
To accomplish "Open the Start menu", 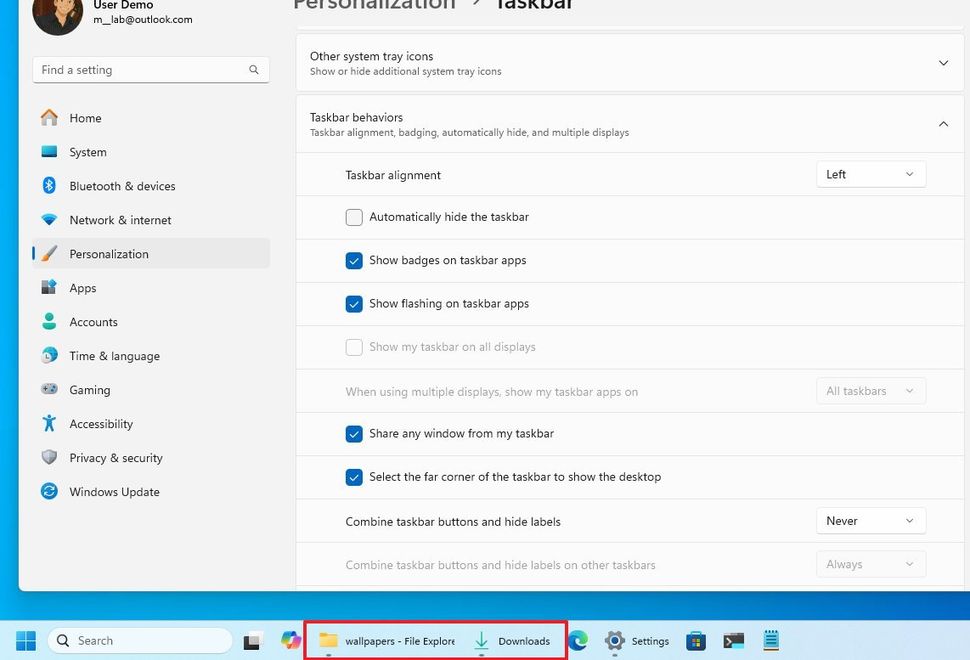I will pos(24,640).
